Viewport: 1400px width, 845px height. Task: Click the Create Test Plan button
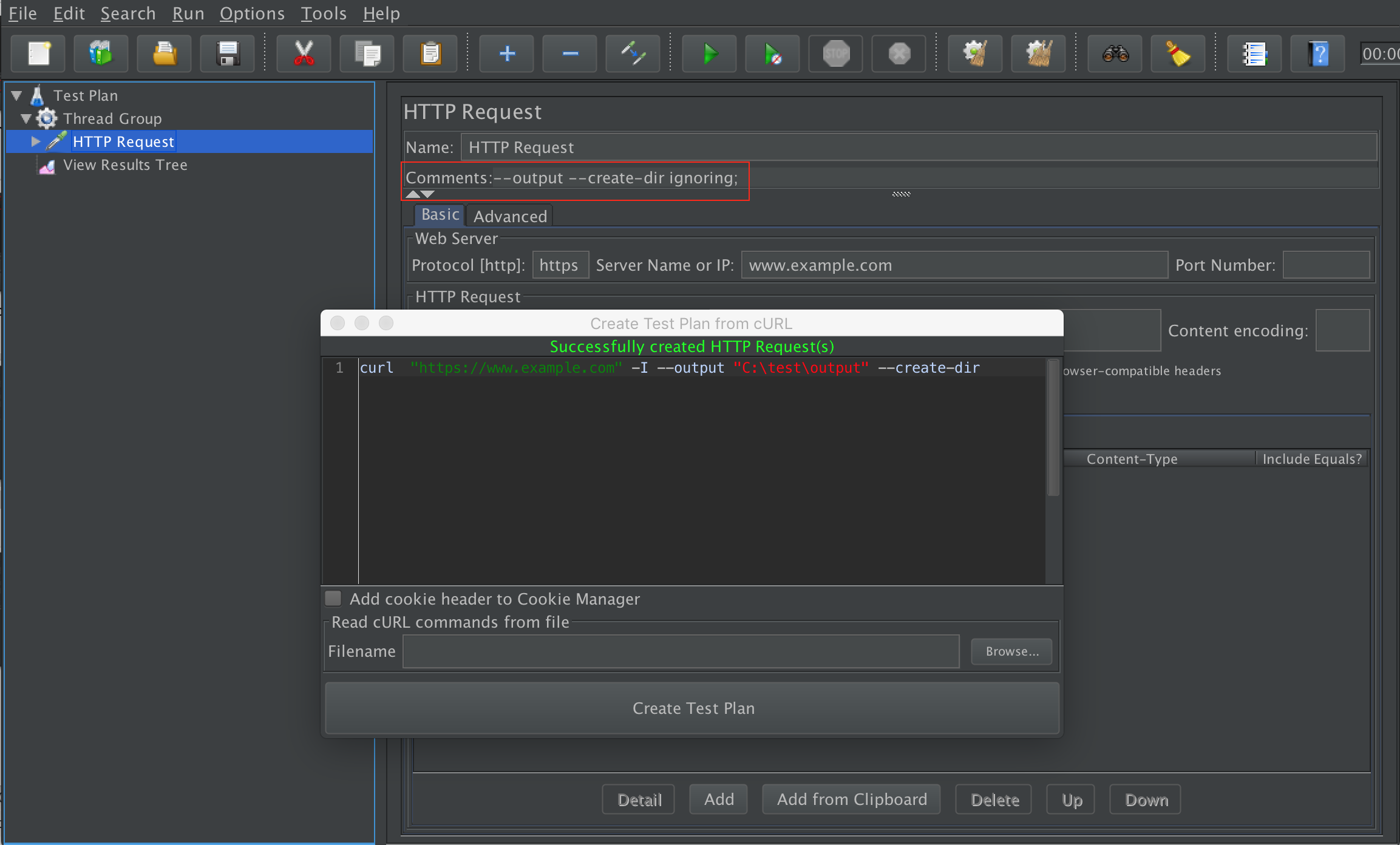pyautogui.click(x=693, y=707)
